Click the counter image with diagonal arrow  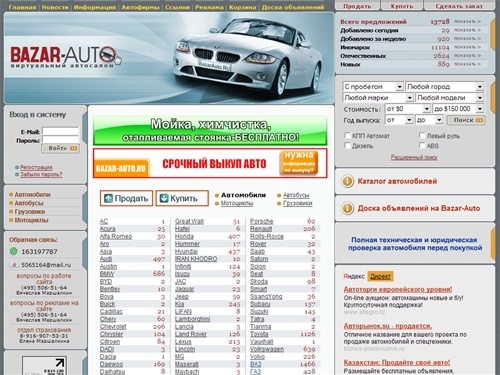coord(44,366)
